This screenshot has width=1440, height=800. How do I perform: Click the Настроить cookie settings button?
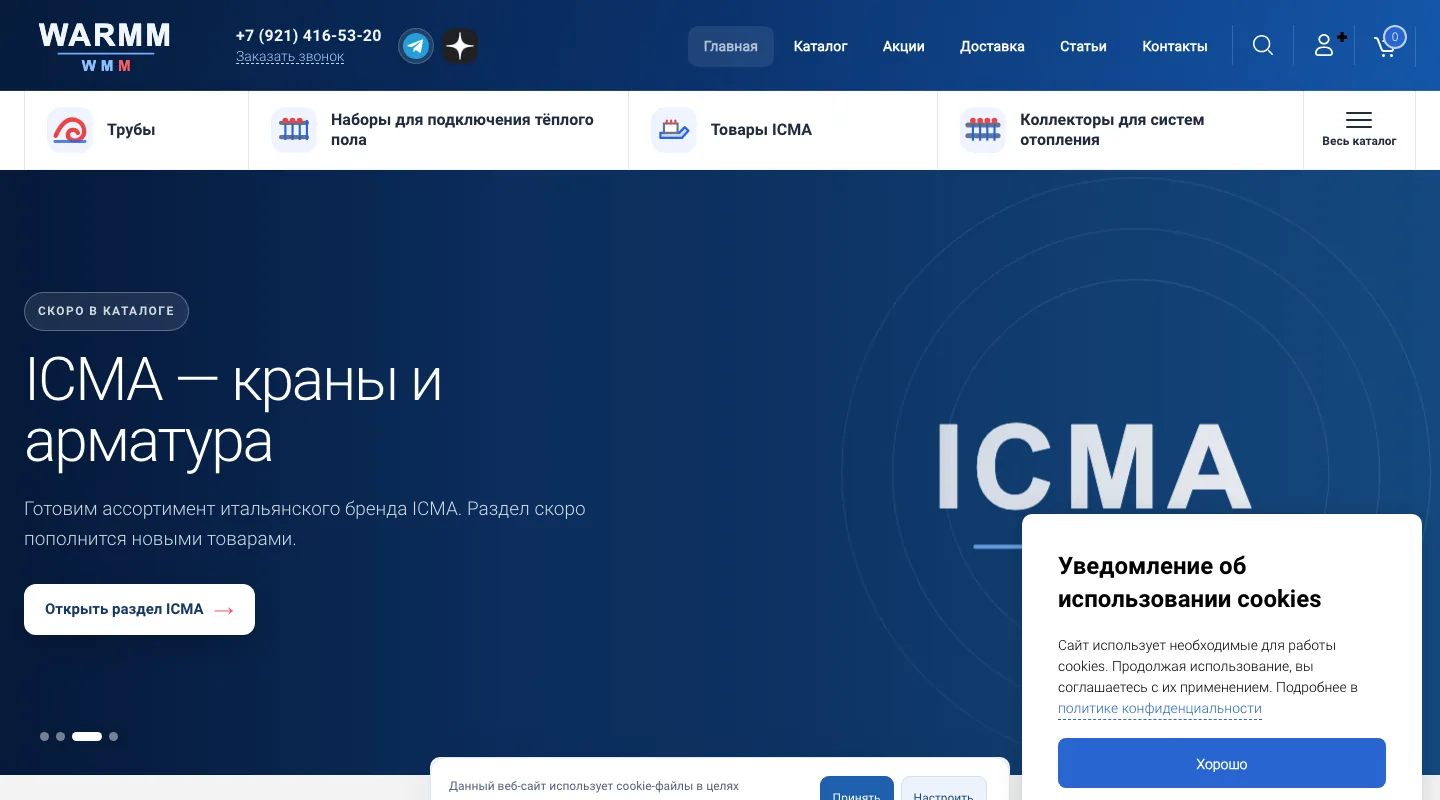pos(944,790)
